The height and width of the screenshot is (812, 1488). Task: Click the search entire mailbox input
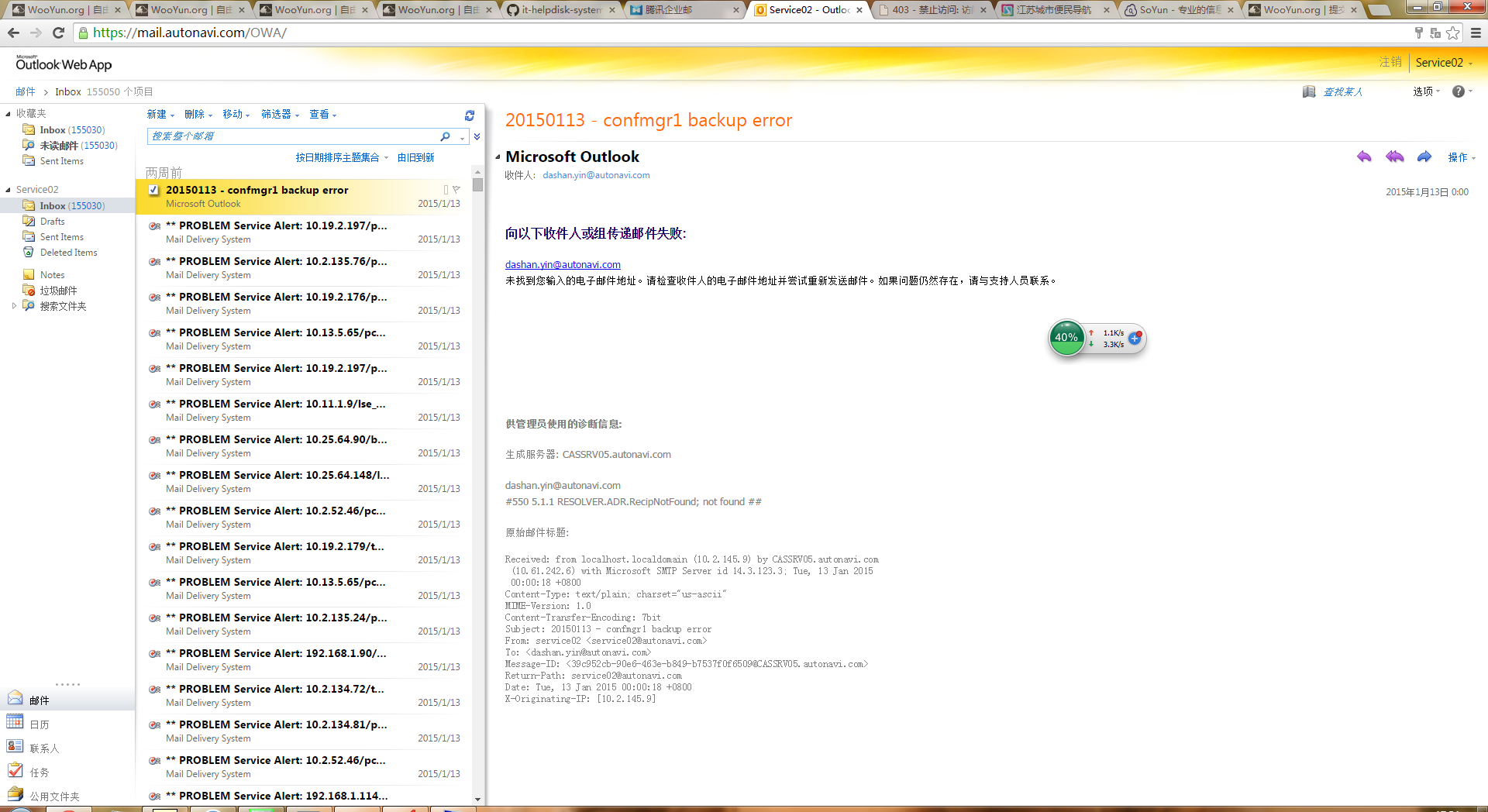[294, 136]
